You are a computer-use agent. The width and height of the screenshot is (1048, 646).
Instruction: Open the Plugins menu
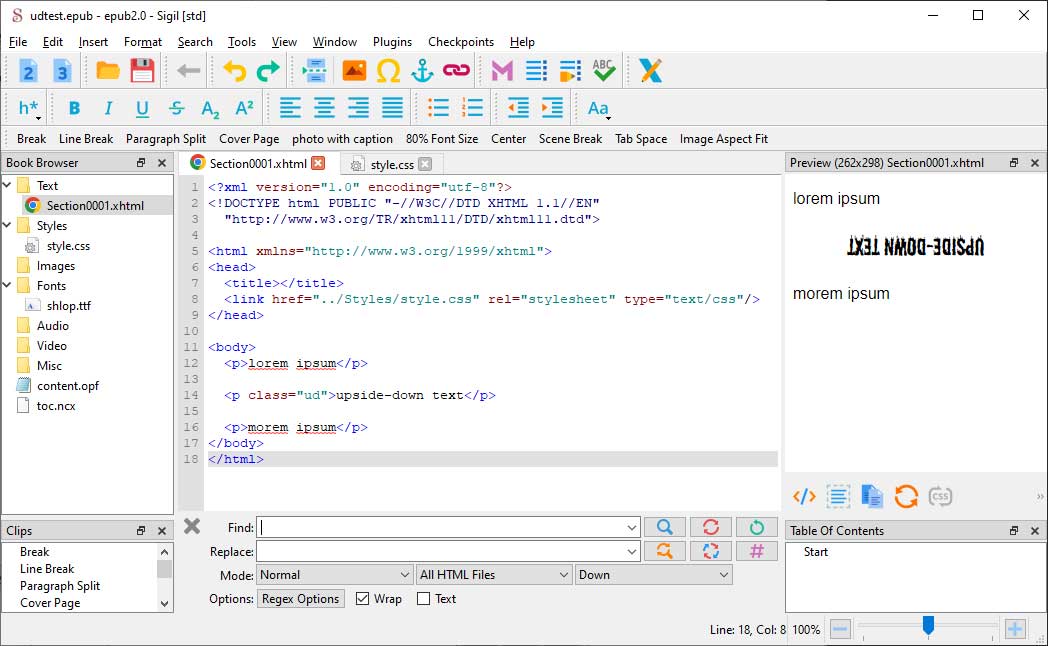[x=392, y=42]
